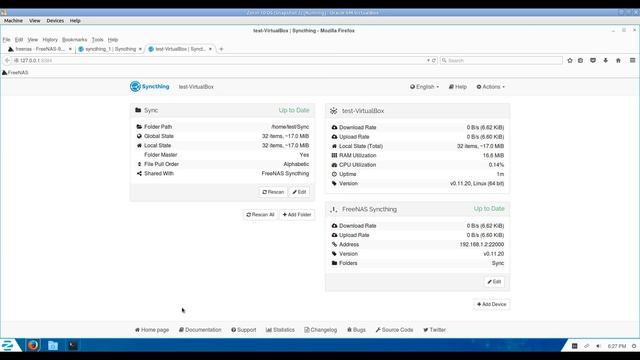Open the Help link in Syncthing navbar
Viewport: 640px width, 360px height.
click(x=458, y=87)
